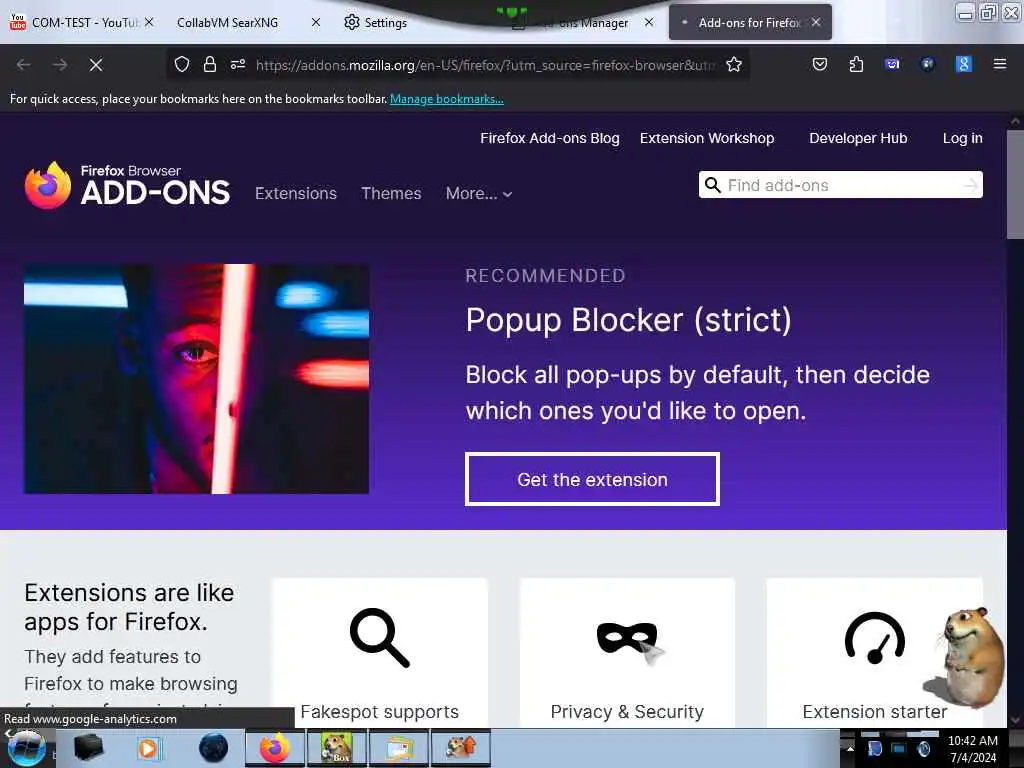Viewport: 1024px width, 768px height.
Task: Open the media player taskbar icon
Action: 148,748
